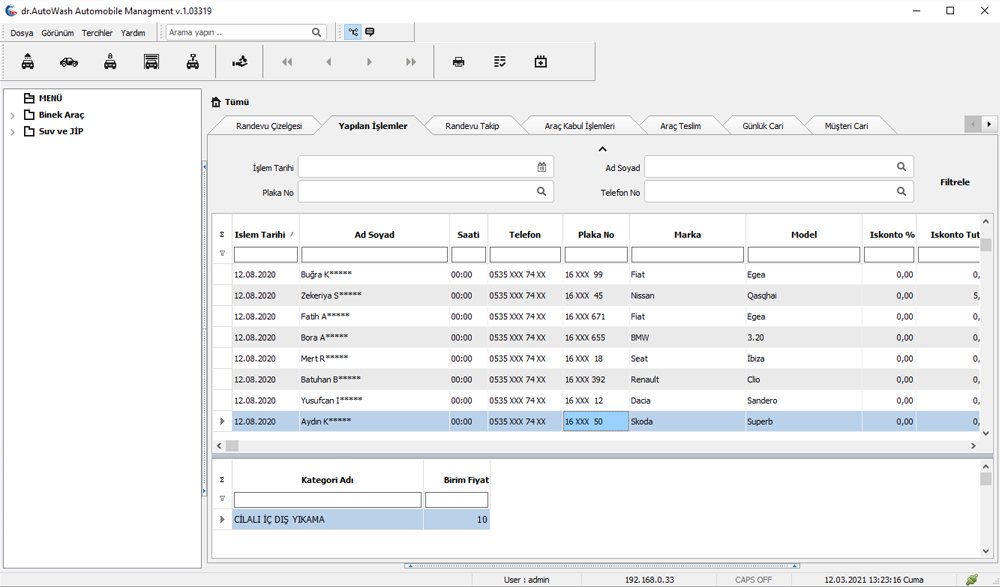
Task: Expand the Binek Araç tree node
Action: coord(12,116)
